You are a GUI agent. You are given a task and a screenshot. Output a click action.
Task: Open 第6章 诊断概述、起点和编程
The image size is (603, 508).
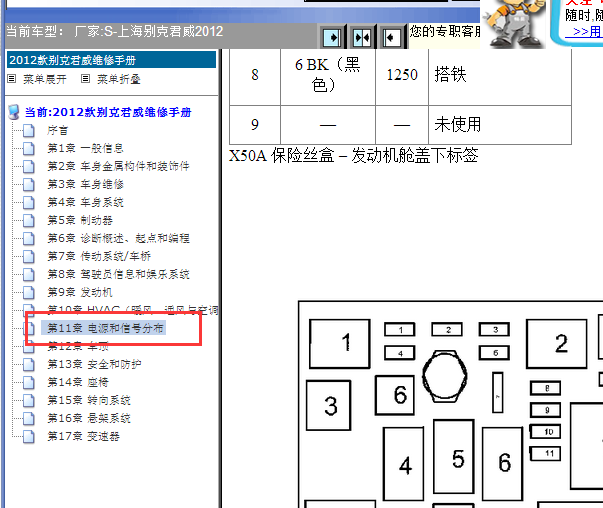coord(118,238)
